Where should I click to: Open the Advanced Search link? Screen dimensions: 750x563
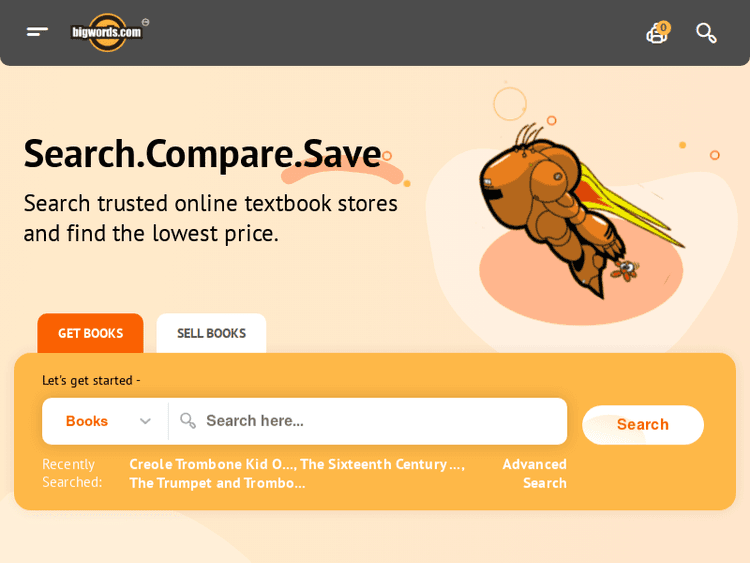pos(535,474)
